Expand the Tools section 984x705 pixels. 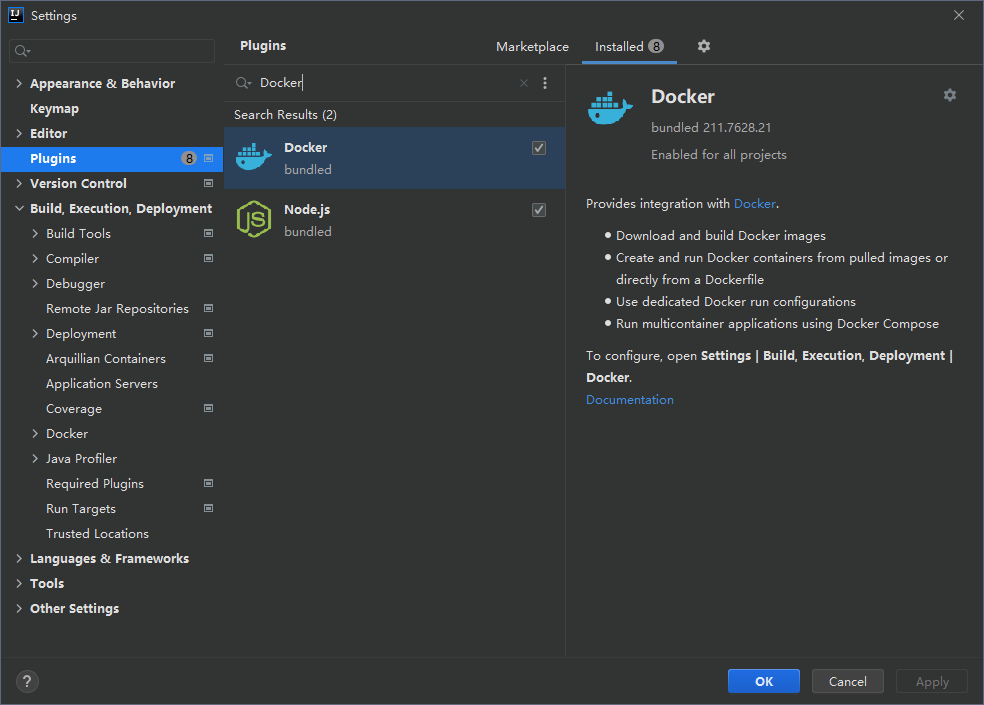pyautogui.click(x=19, y=583)
